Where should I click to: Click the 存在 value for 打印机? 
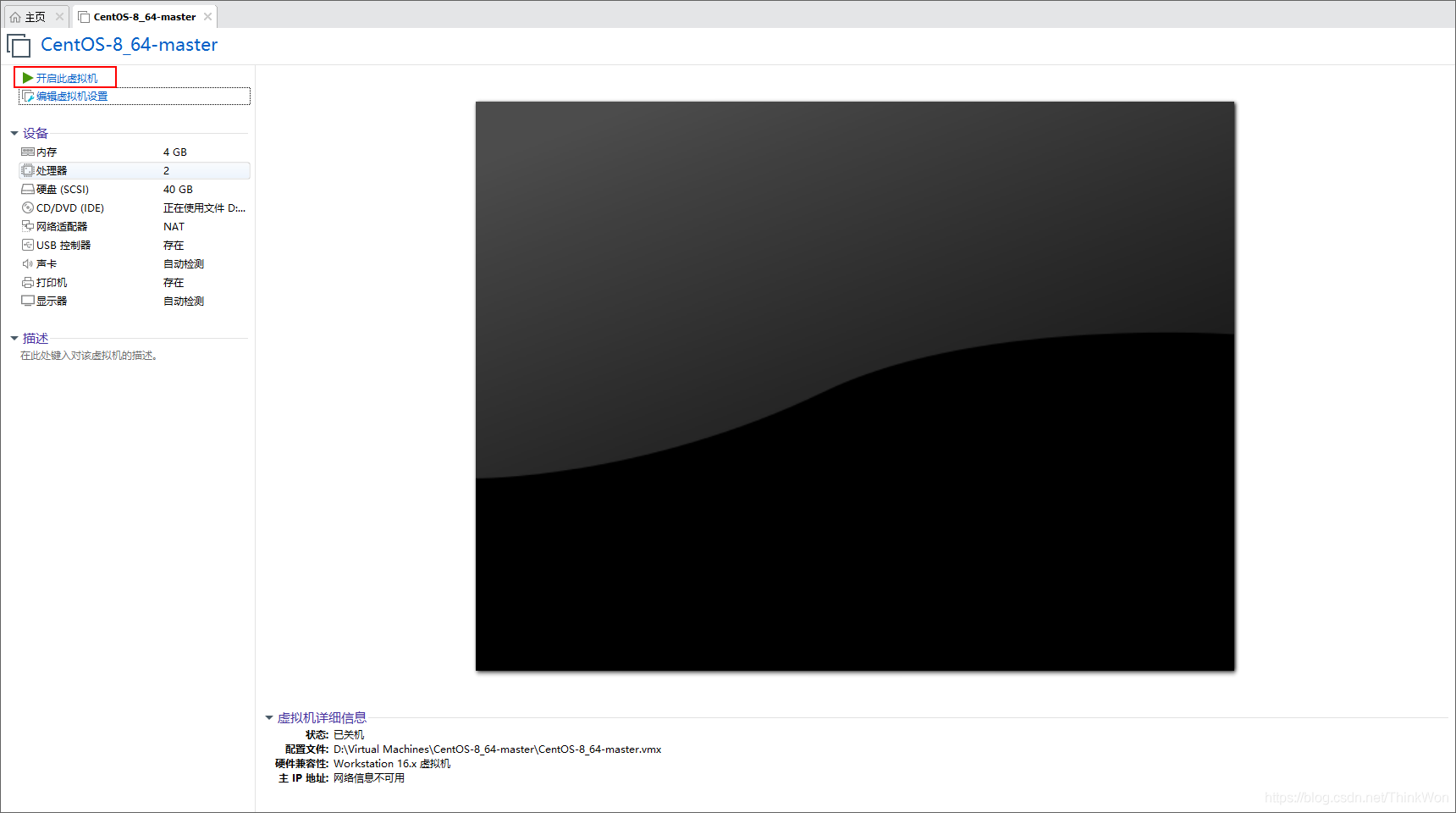(x=174, y=283)
